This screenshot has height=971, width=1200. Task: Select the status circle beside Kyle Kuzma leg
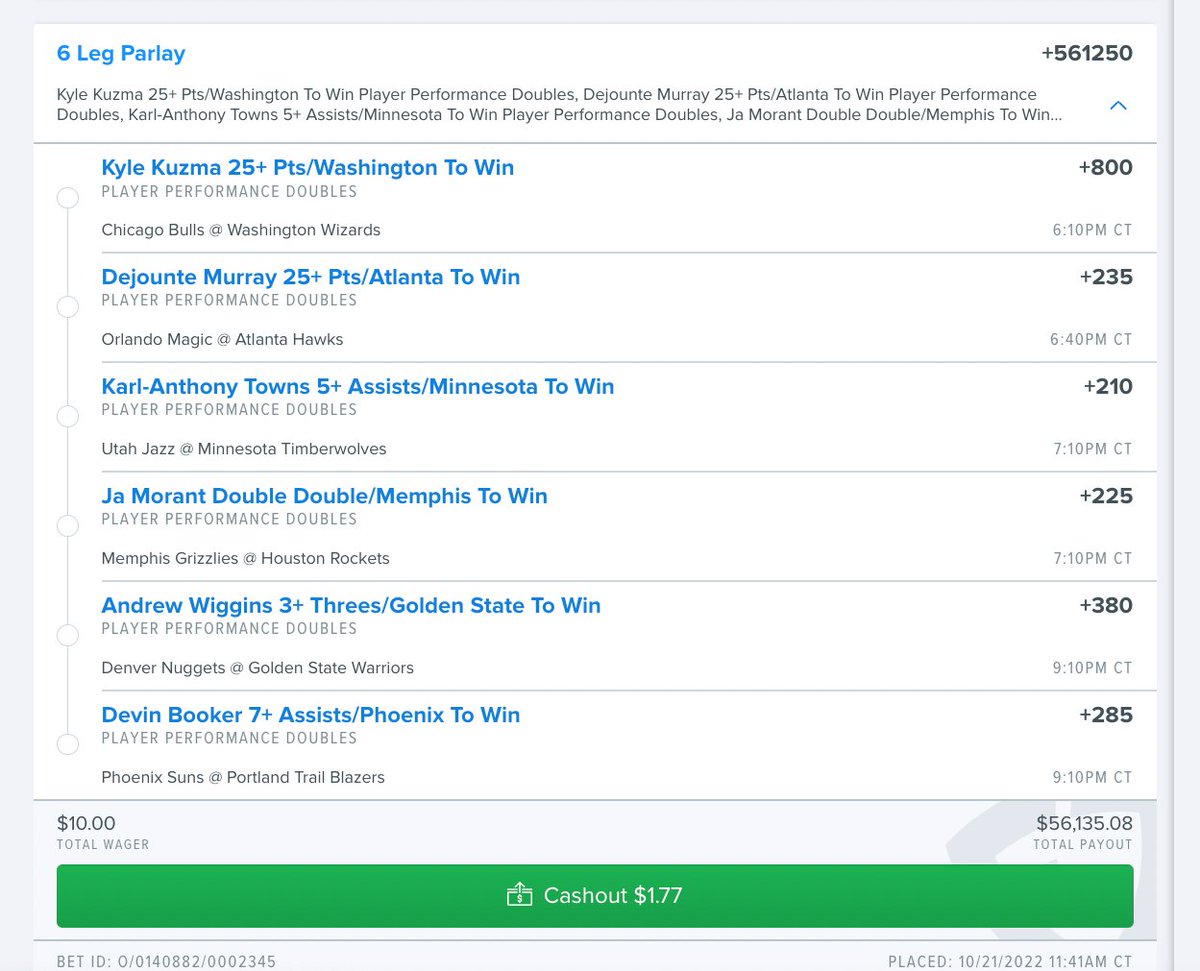[67, 197]
